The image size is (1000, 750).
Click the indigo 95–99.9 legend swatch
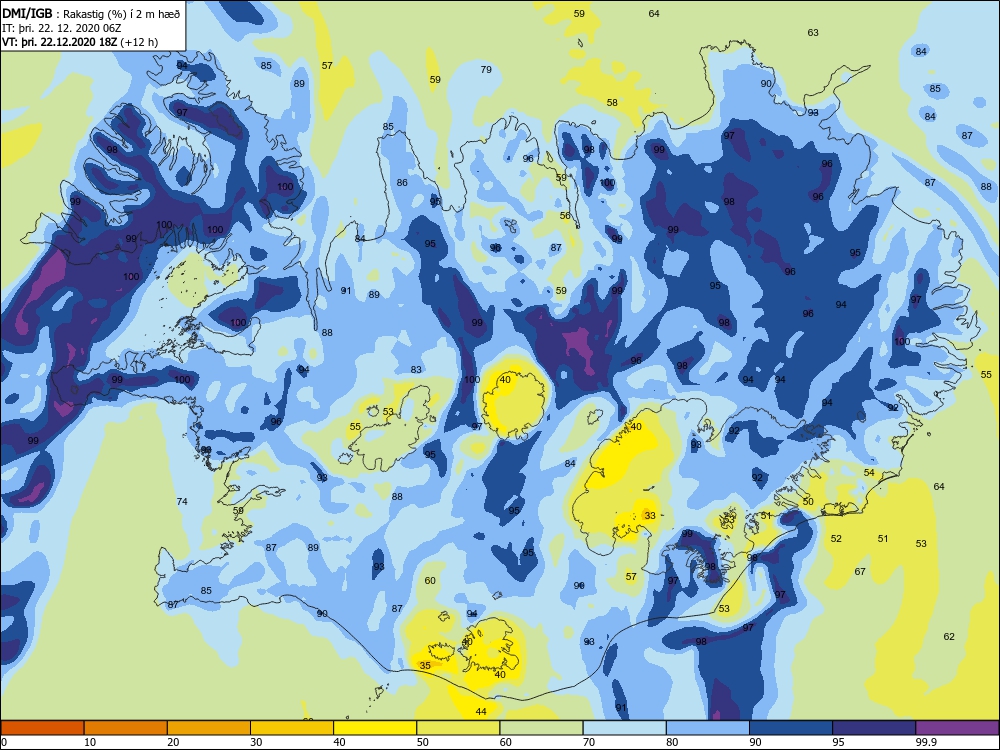[x=874, y=728]
